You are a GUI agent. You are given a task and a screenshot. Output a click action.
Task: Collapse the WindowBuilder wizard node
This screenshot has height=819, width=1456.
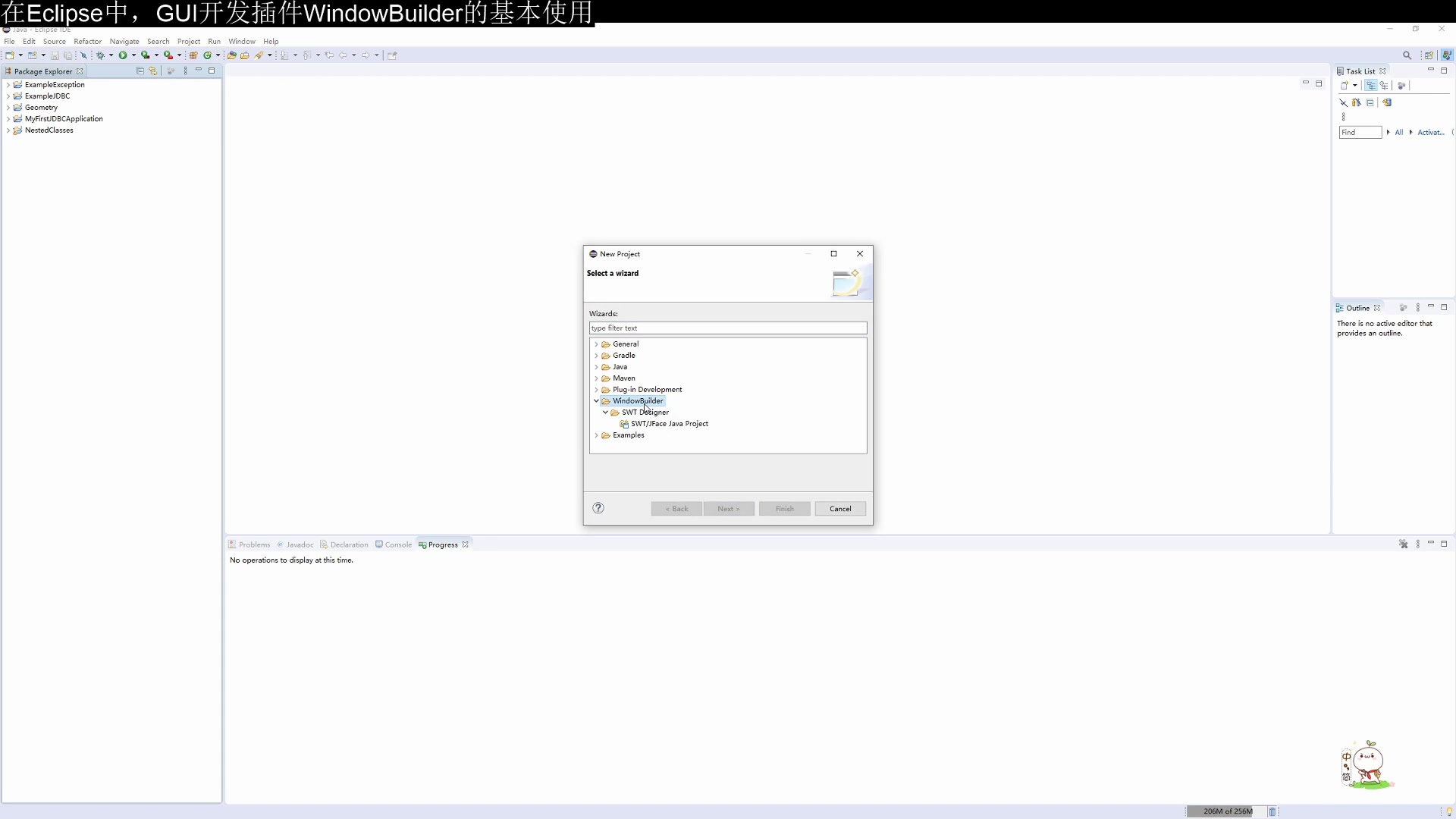pyautogui.click(x=596, y=401)
